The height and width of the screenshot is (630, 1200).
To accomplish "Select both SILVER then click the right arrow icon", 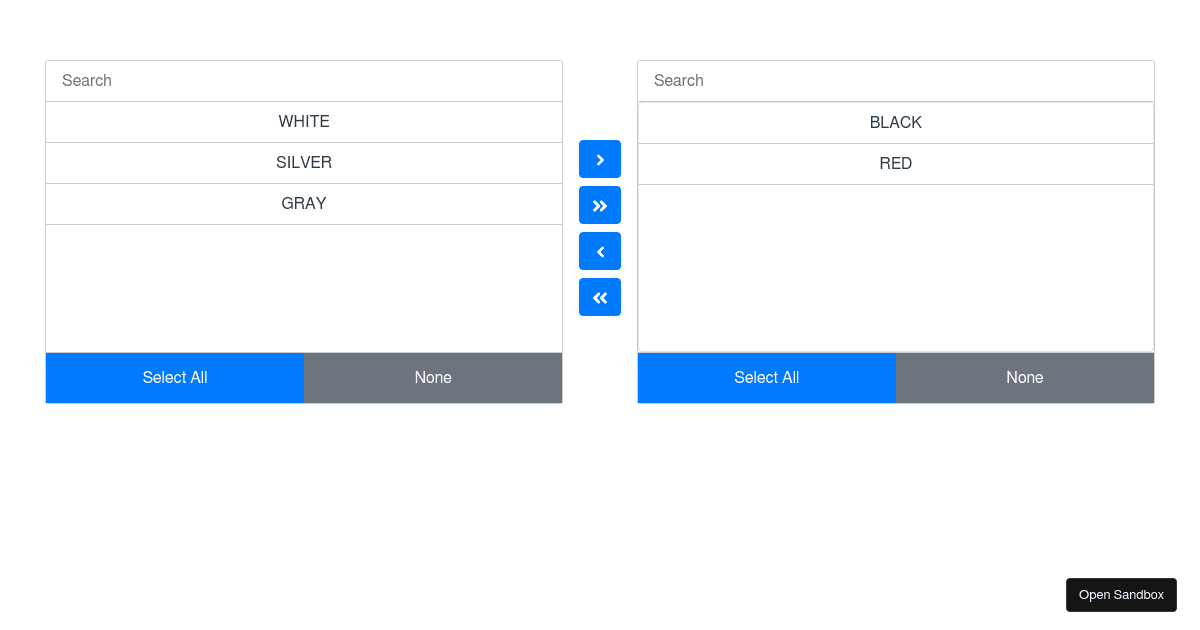I will 600,158.
